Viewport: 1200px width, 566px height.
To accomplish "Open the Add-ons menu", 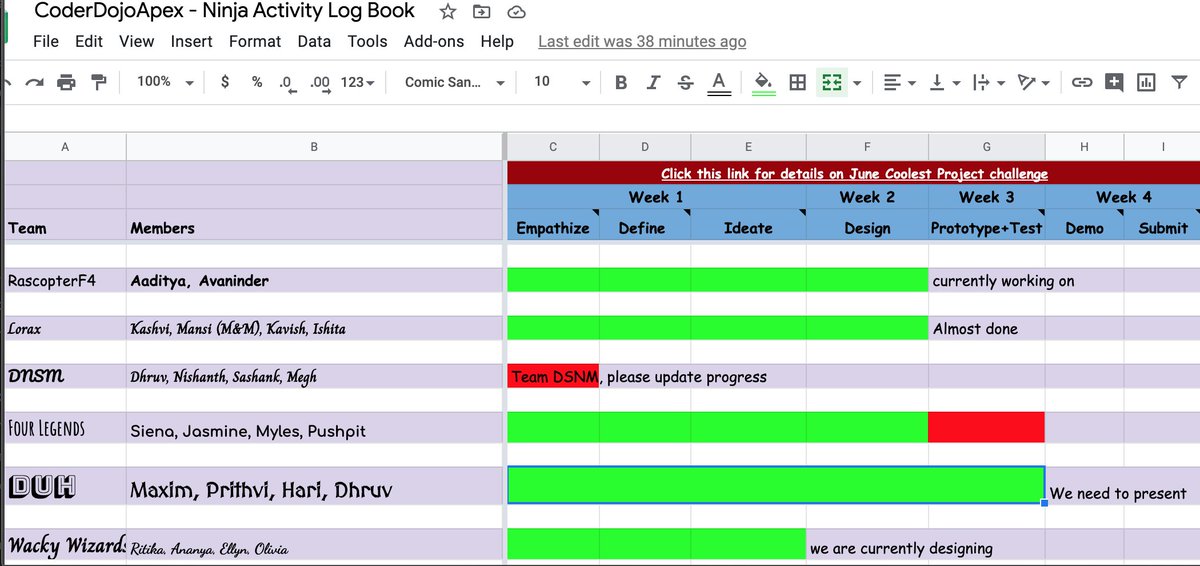I will click(x=434, y=41).
